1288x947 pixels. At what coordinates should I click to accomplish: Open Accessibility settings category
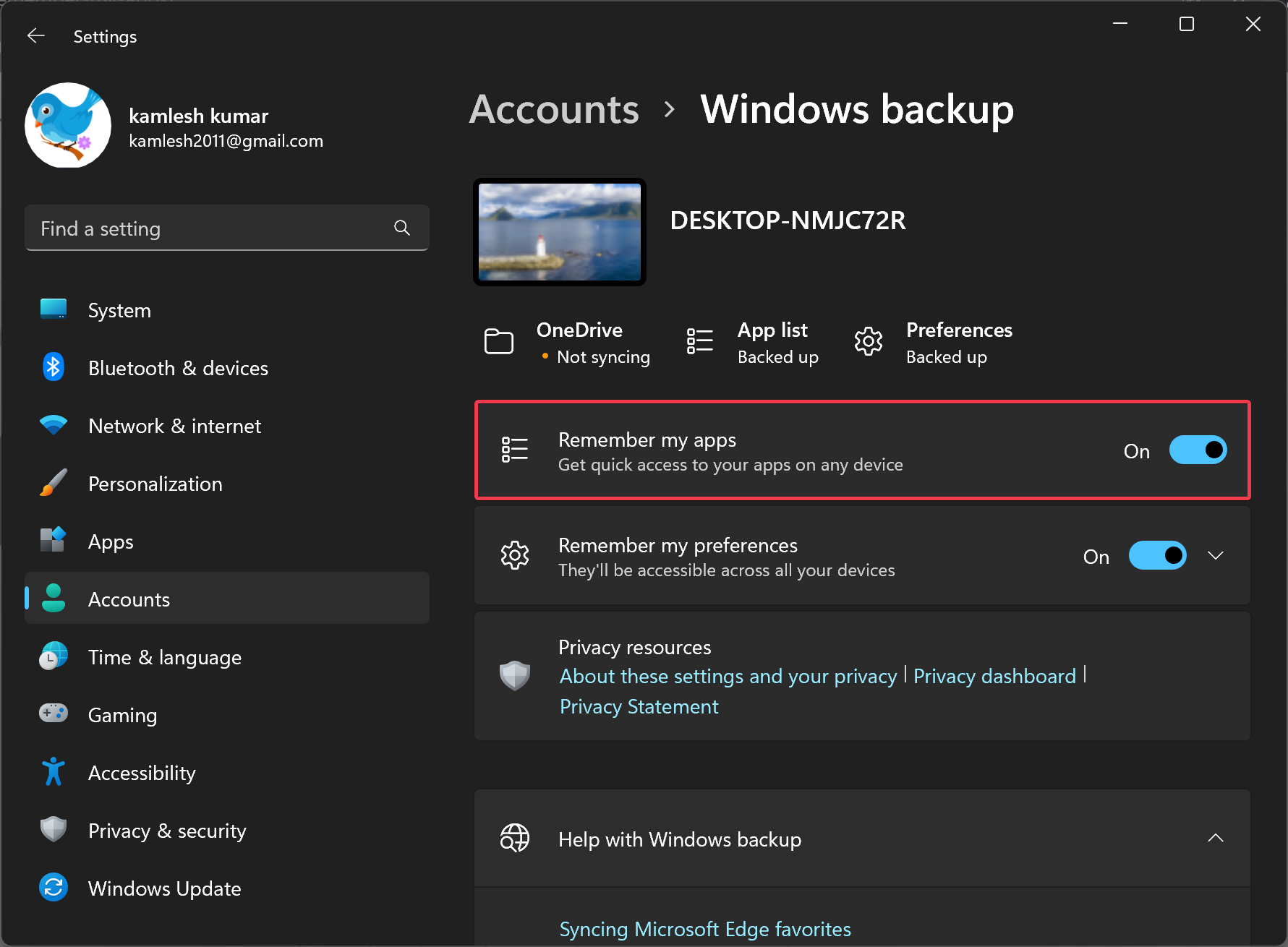(227, 772)
